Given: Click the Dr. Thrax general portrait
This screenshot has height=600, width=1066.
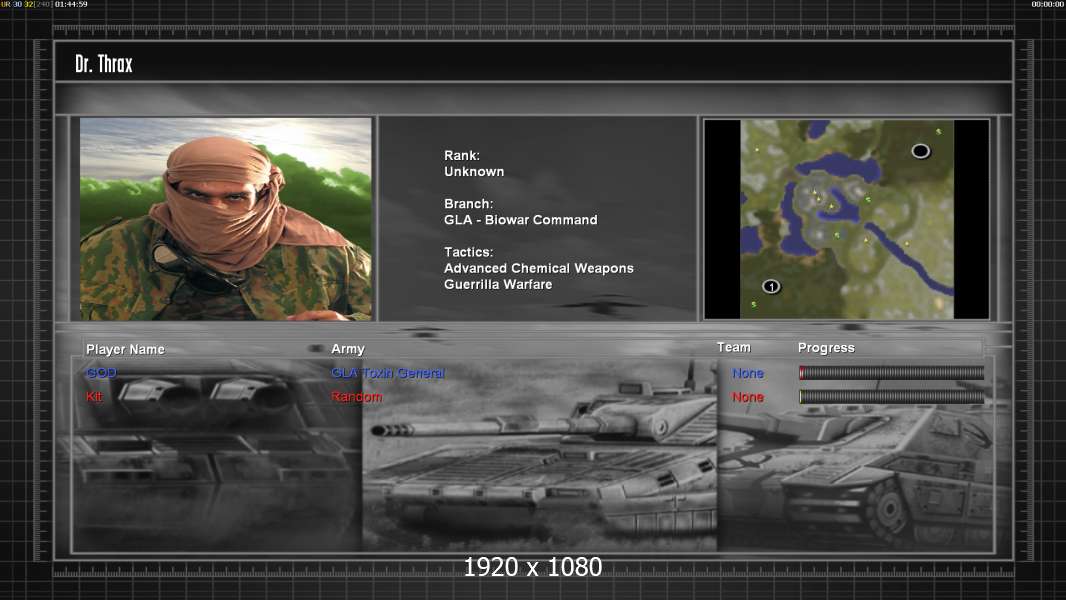Looking at the screenshot, I should (x=226, y=219).
